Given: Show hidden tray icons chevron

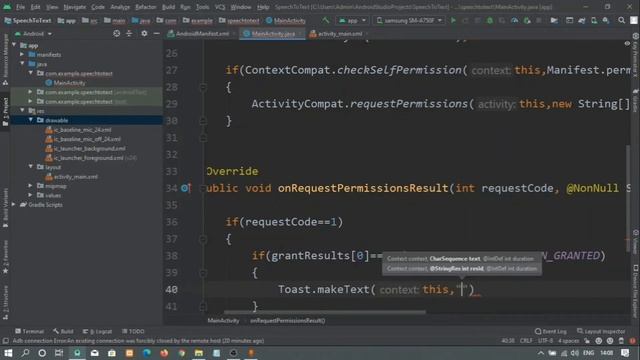Looking at the screenshot, I should pos(541,353).
